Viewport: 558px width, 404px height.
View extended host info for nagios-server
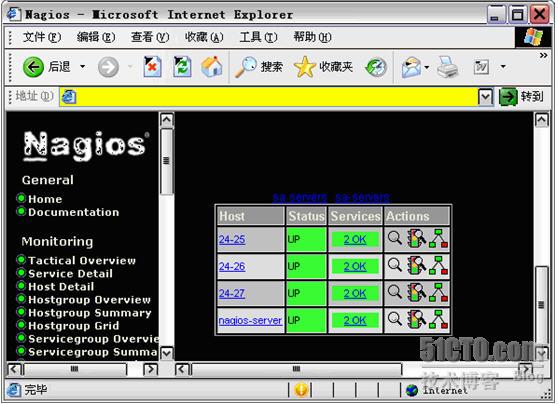pyautogui.click(x=395, y=319)
